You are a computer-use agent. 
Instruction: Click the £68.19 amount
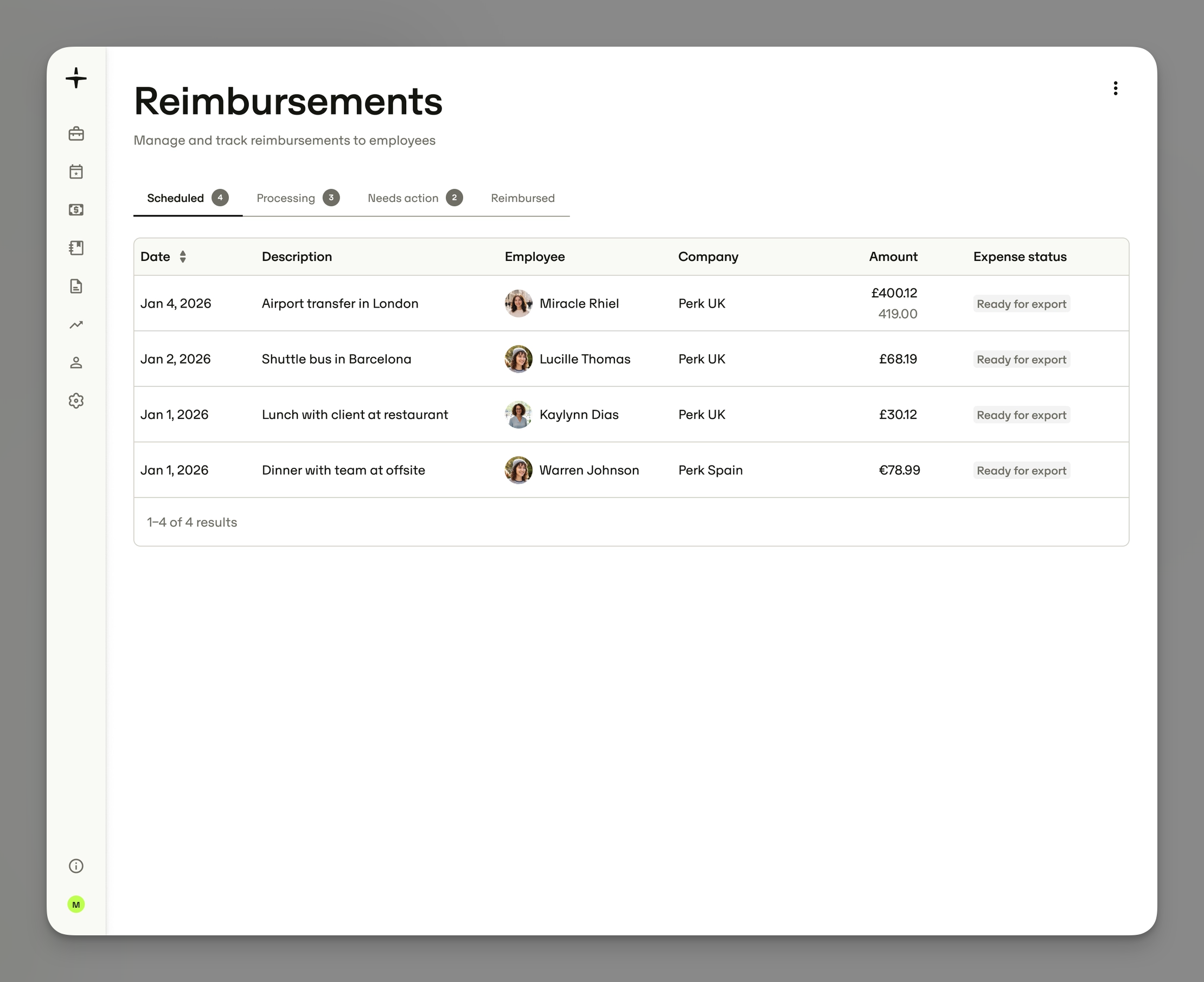tap(898, 359)
